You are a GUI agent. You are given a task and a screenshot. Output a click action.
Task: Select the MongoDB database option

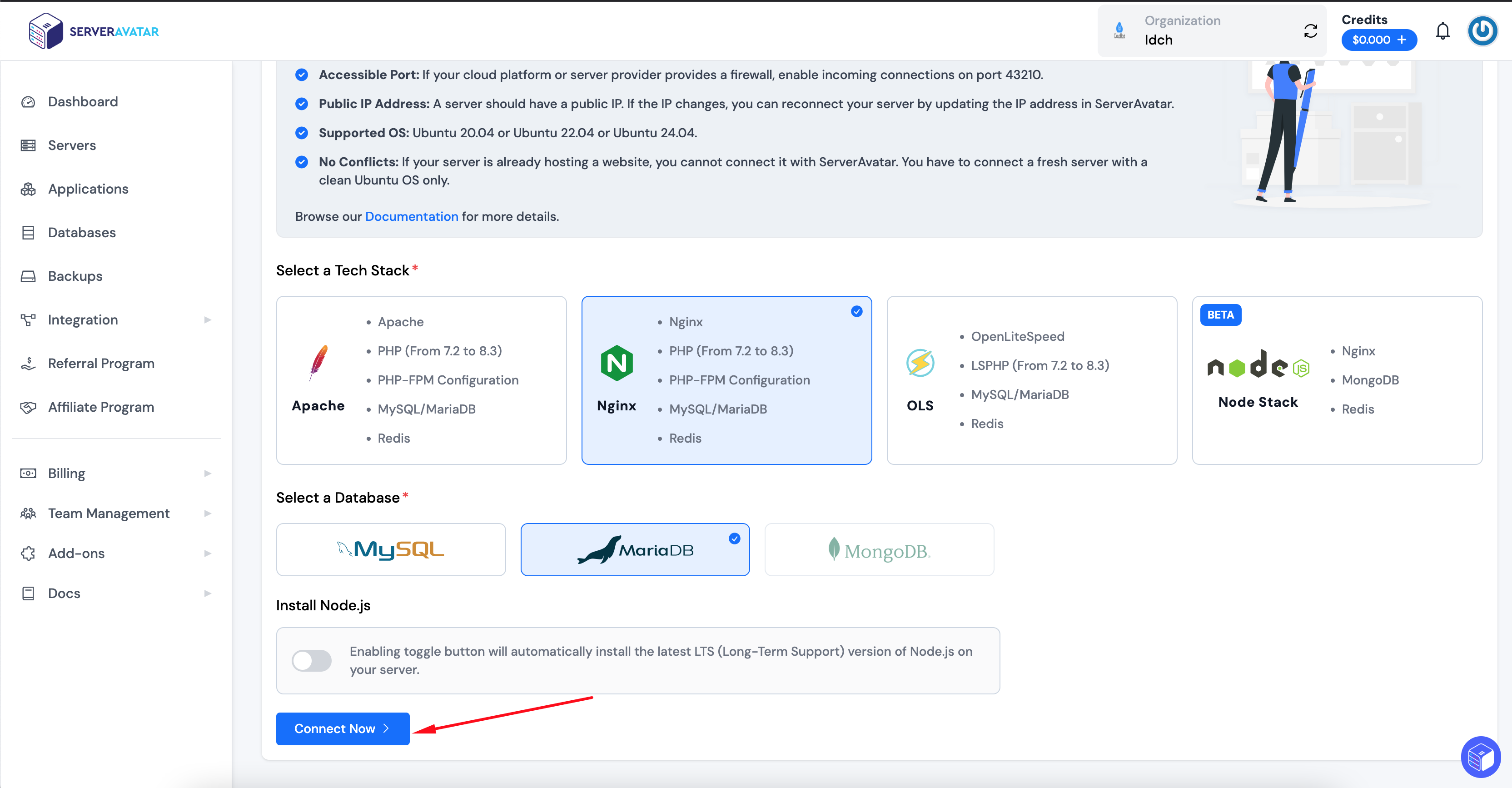click(879, 549)
